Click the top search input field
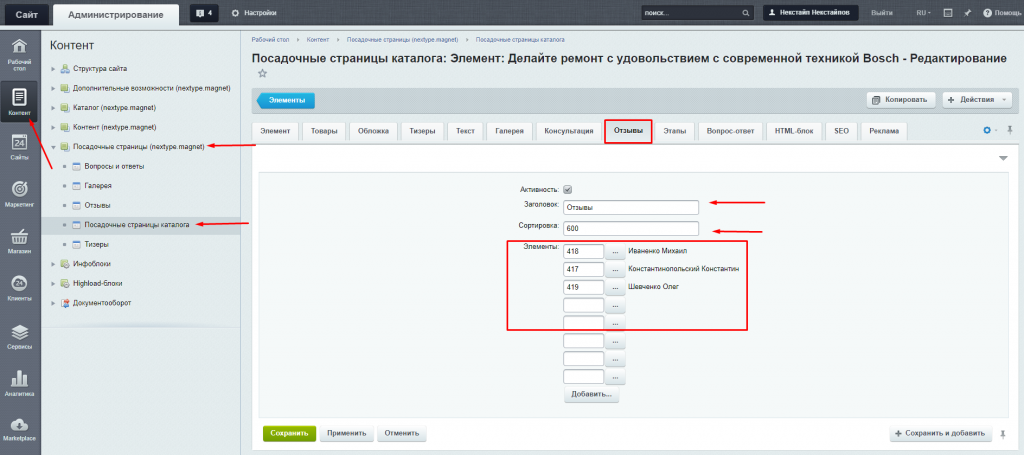 [690, 13]
